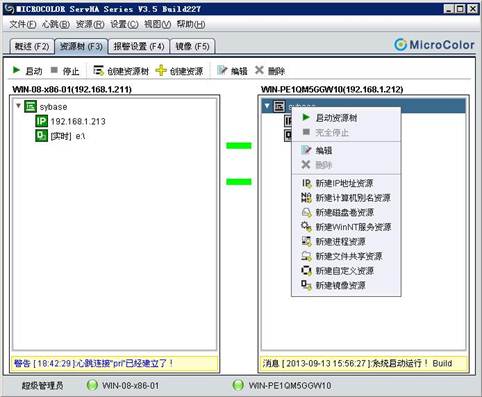Click the Create Resource Tree (创建资源树) icon
The width and height of the screenshot is (482, 397).
pos(98,70)
